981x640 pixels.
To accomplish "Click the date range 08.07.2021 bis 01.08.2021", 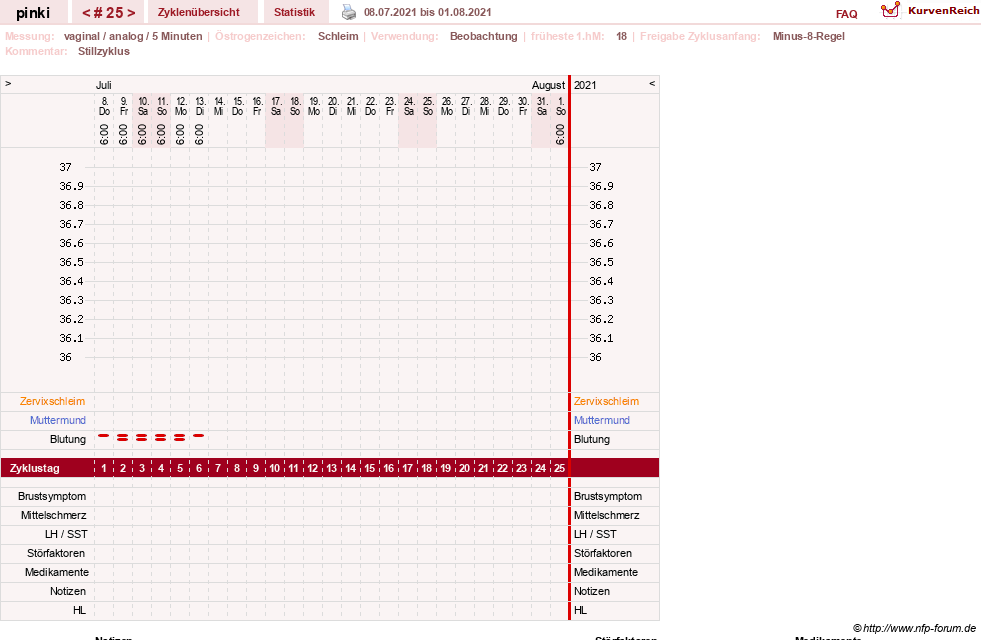I will [x=427, y=12].
